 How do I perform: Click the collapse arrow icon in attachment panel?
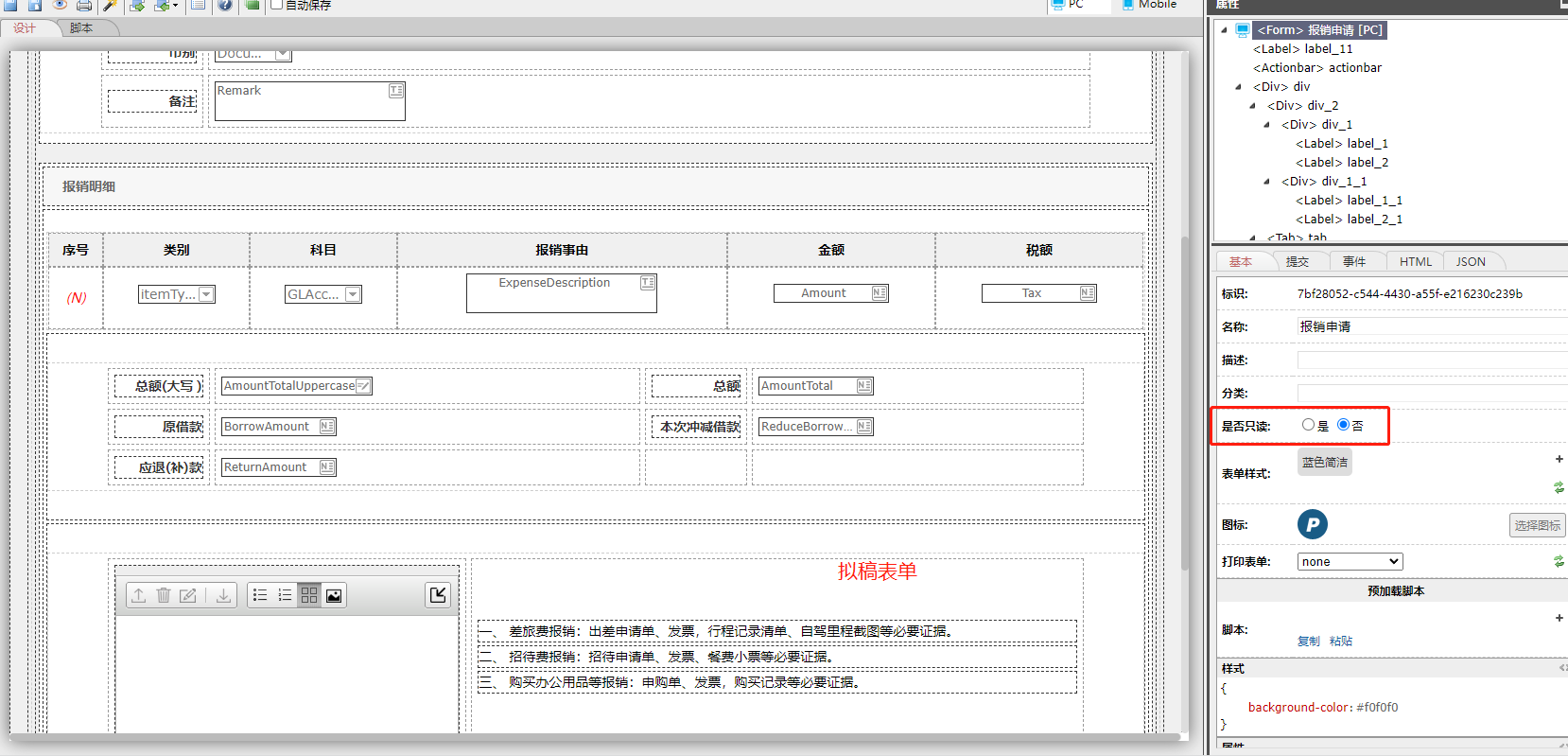[438, 594]
